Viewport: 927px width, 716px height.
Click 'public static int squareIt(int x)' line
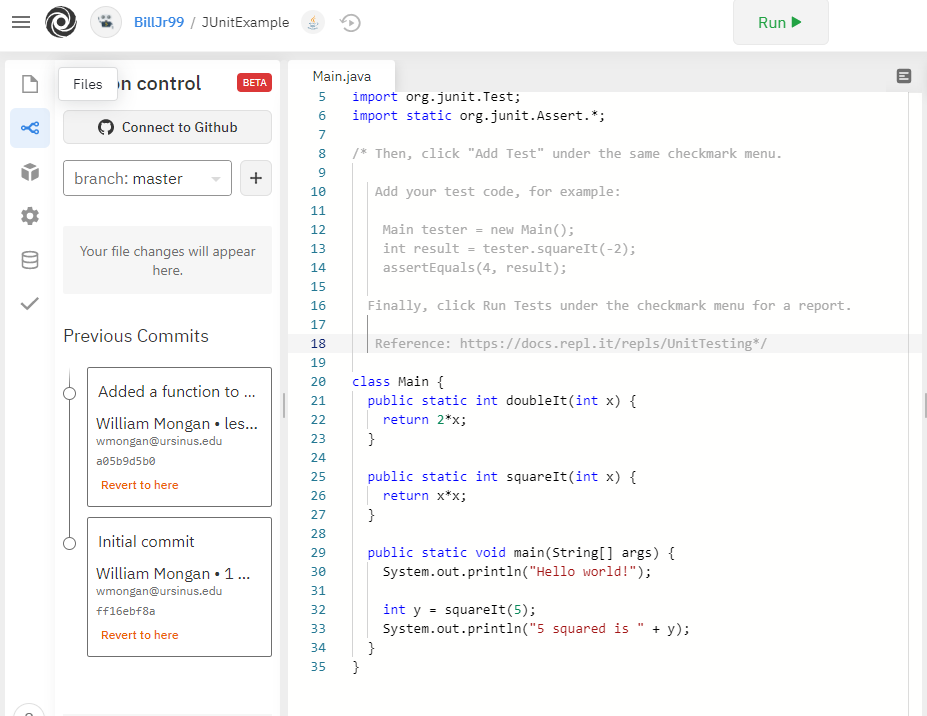[502, 477]
